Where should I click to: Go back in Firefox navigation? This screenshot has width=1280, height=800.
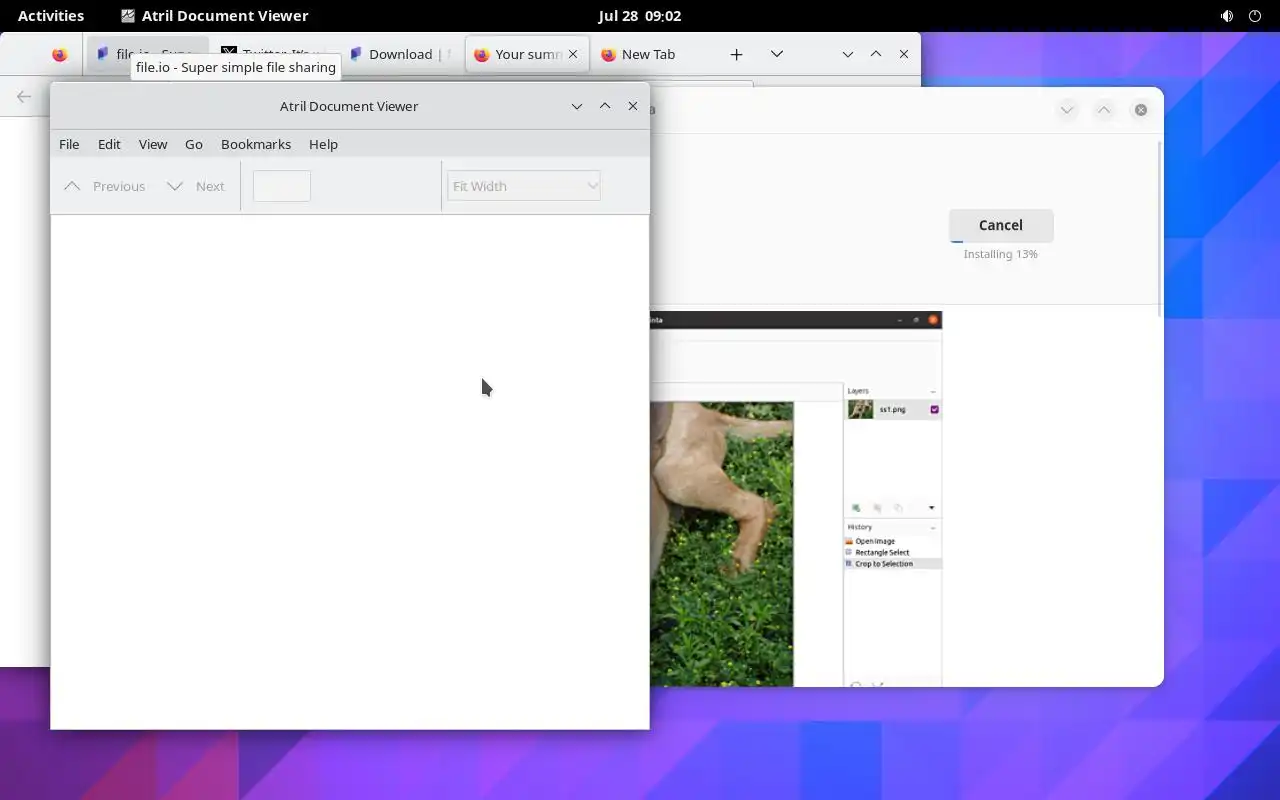(24, 97)
